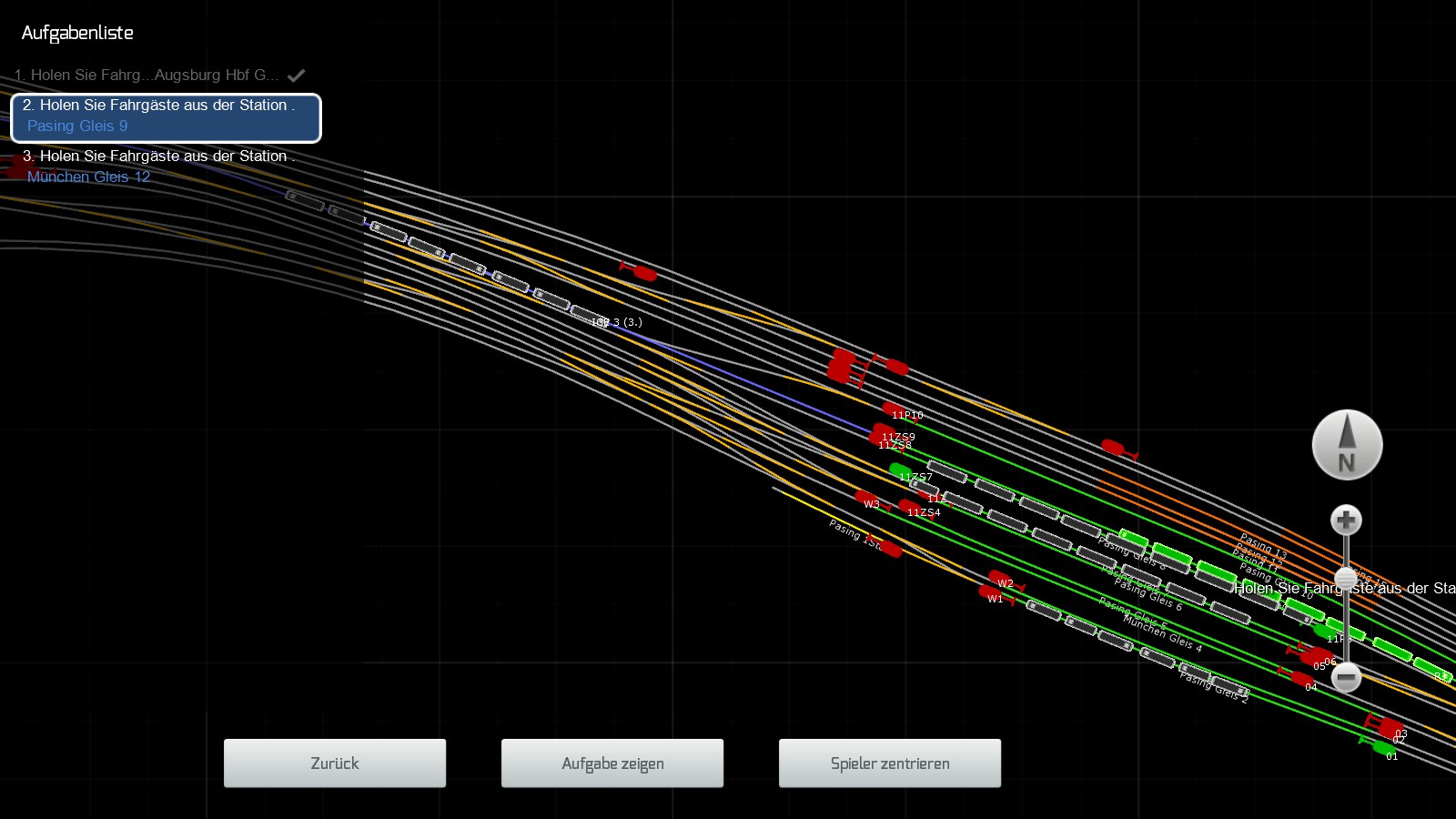Click the zoom slider handle
This screenshot has height=819, width=1456.
(1346, 579)
